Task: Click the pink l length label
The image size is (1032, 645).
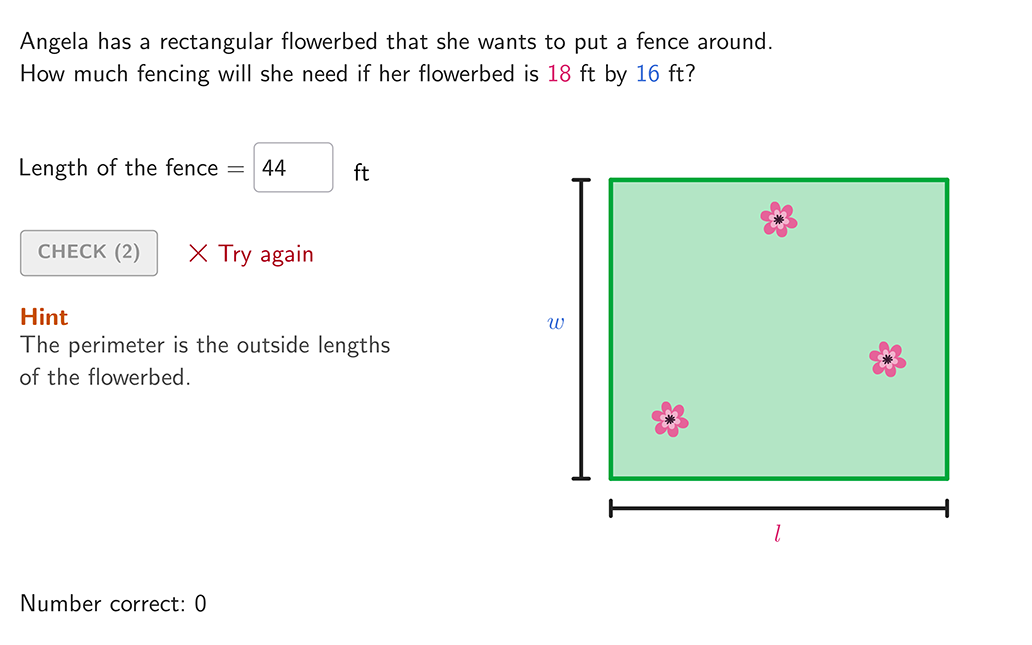Action: pos(777,533)
